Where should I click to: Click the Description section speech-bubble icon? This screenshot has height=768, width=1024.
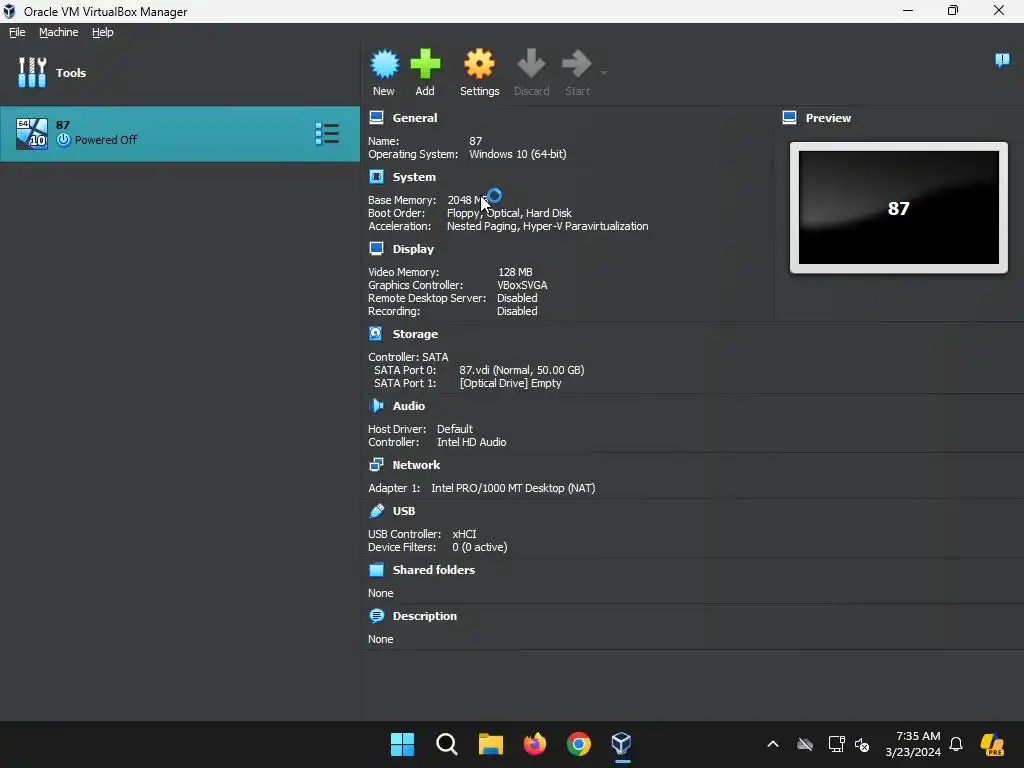point(376,616)
